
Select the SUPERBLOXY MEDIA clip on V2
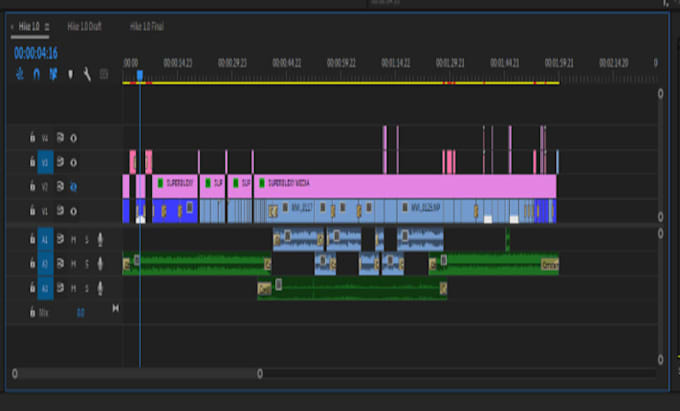(x=400, y=185)
